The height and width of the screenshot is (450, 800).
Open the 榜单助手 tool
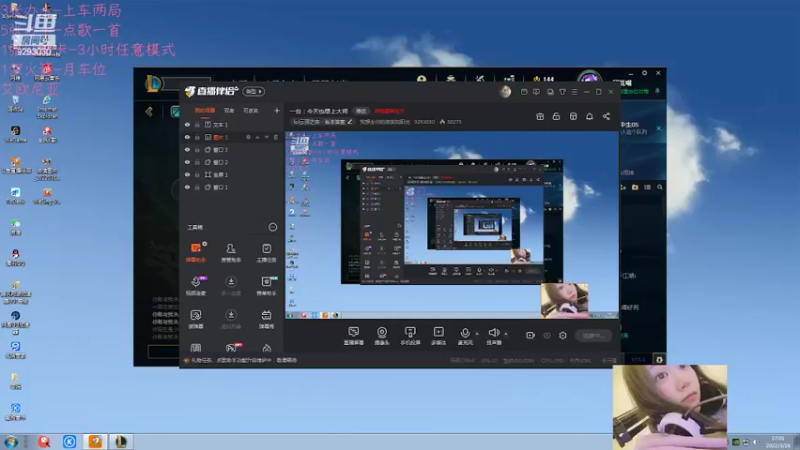coord(266,285)
